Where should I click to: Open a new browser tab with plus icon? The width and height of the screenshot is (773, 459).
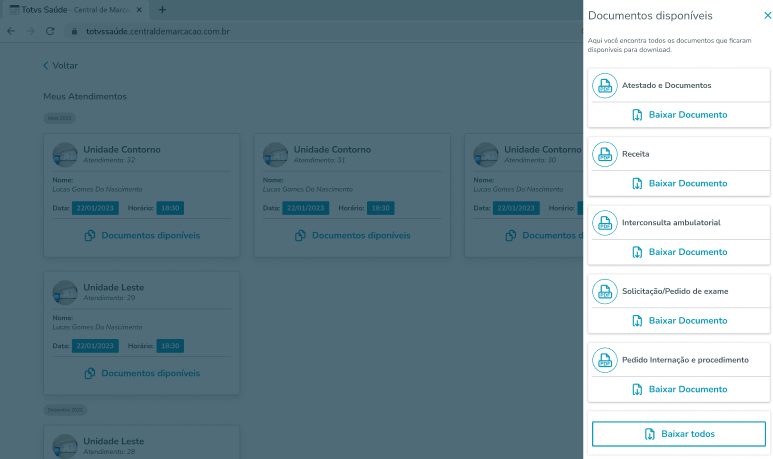(162, 9)
